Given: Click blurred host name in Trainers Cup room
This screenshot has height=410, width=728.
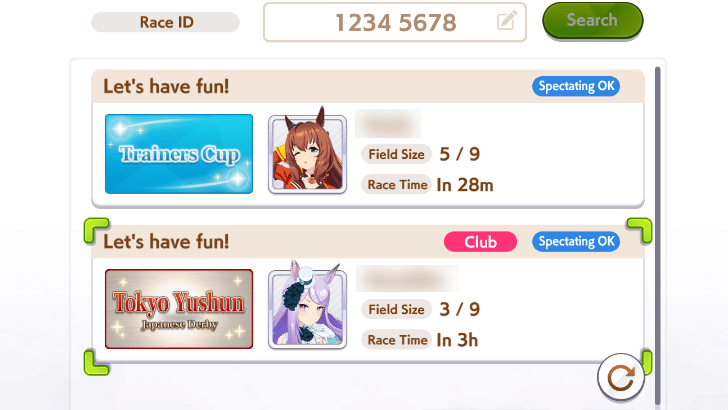Looking at the screenshot, I should click(x=389, y=124).
